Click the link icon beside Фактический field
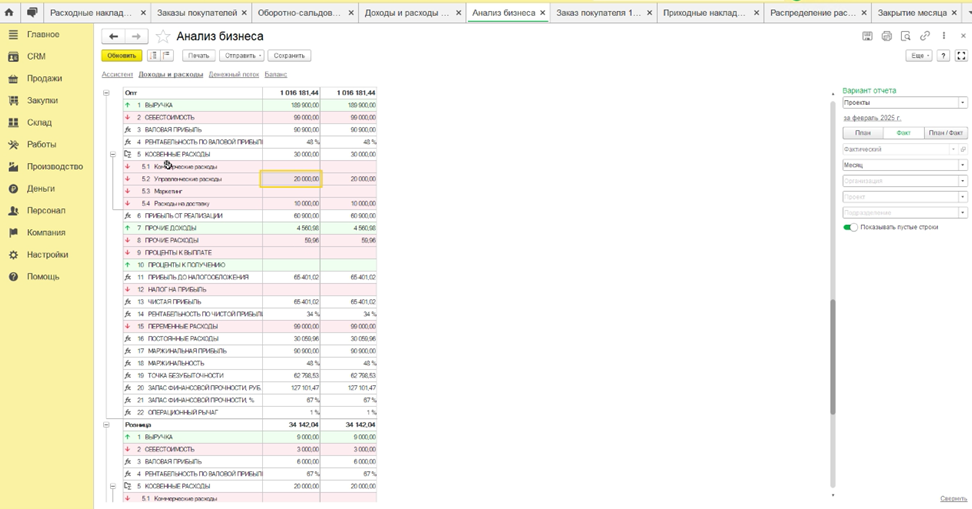972x509 pixels. pyautogui.click(x=963, y=149)
